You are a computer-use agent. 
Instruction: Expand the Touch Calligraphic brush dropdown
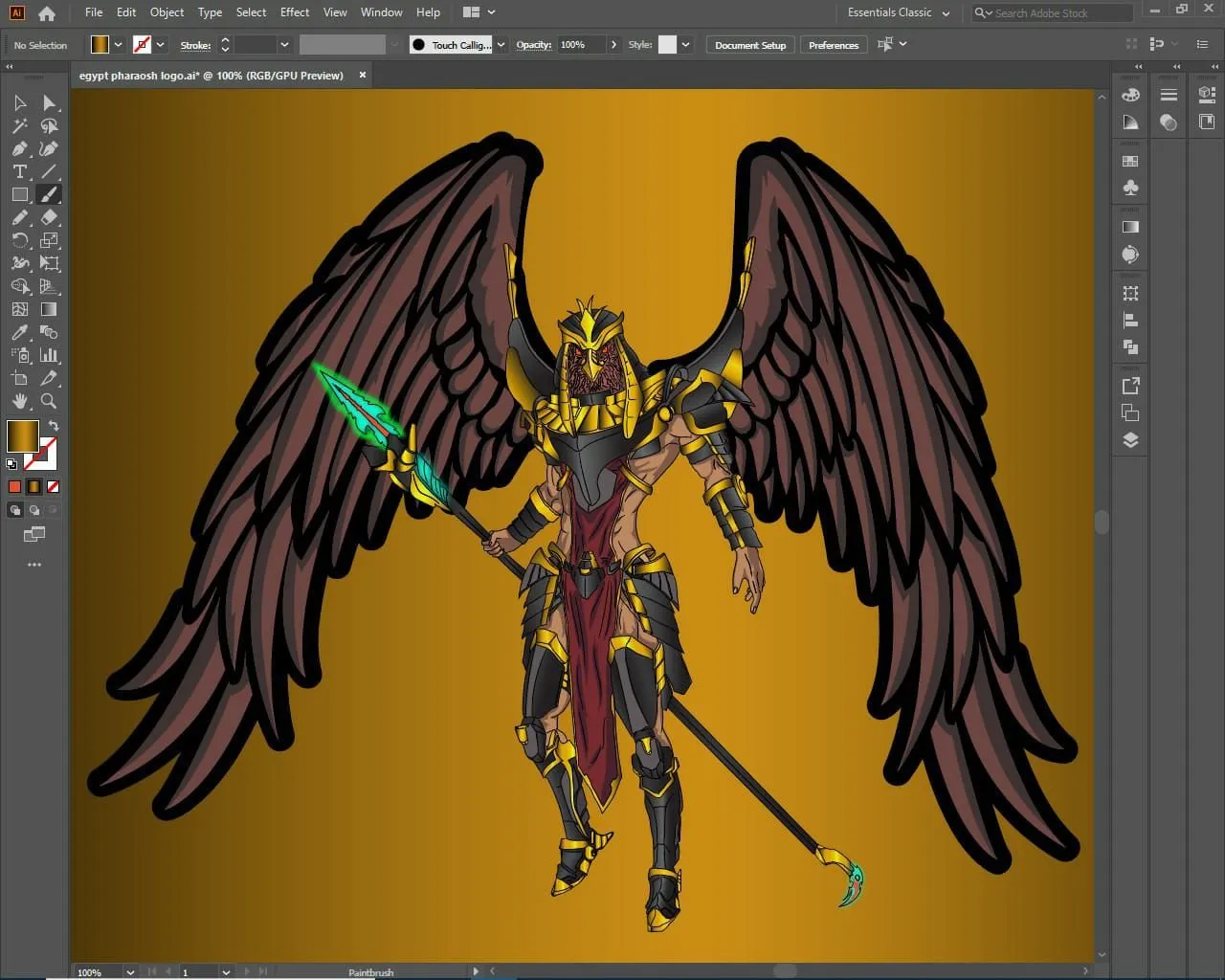pyautogui.click(x=501, y=45)
